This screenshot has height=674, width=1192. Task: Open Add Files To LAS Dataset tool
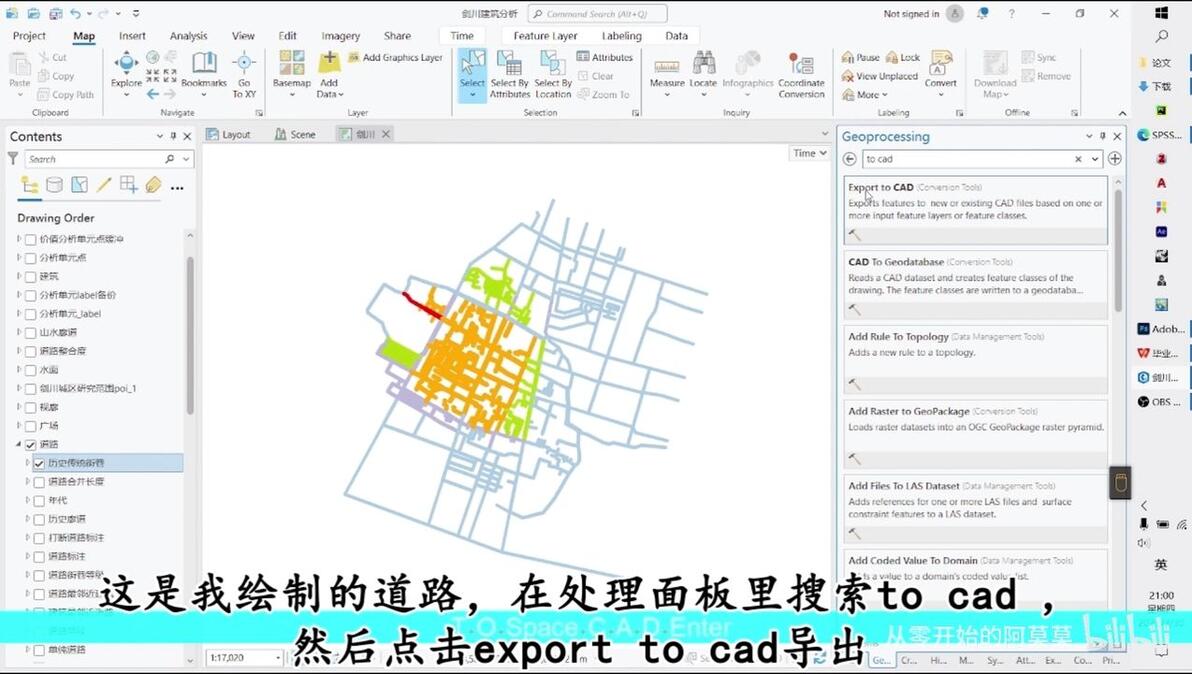975,508
